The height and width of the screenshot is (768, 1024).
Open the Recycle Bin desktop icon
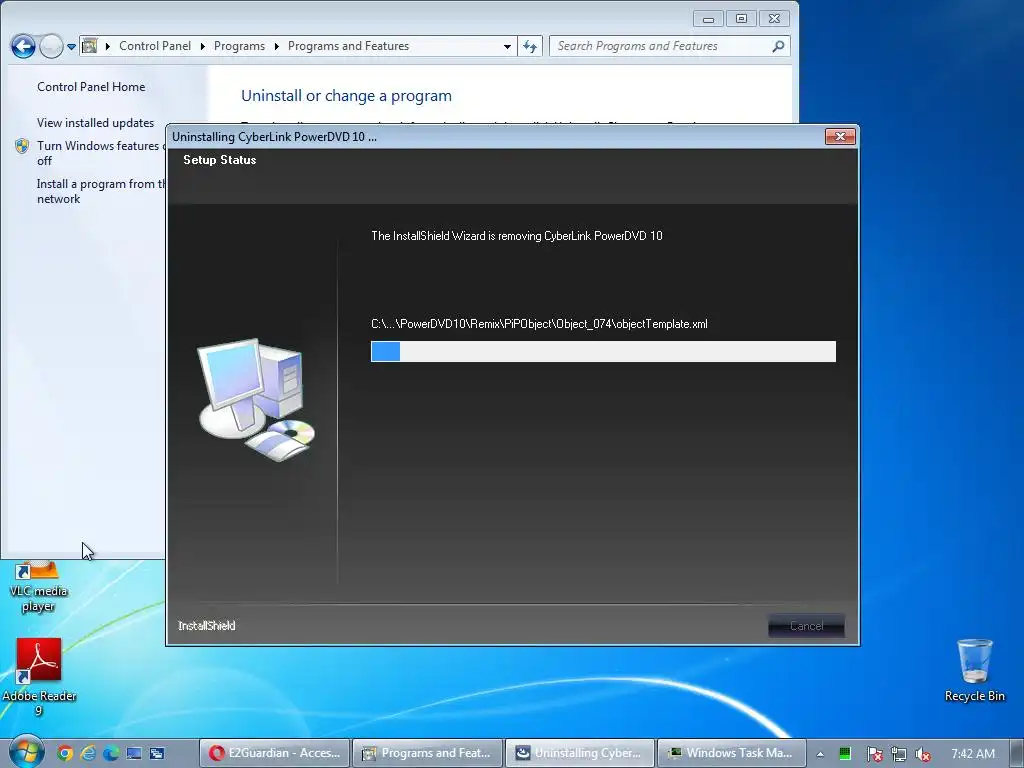[x=974, y=670]
